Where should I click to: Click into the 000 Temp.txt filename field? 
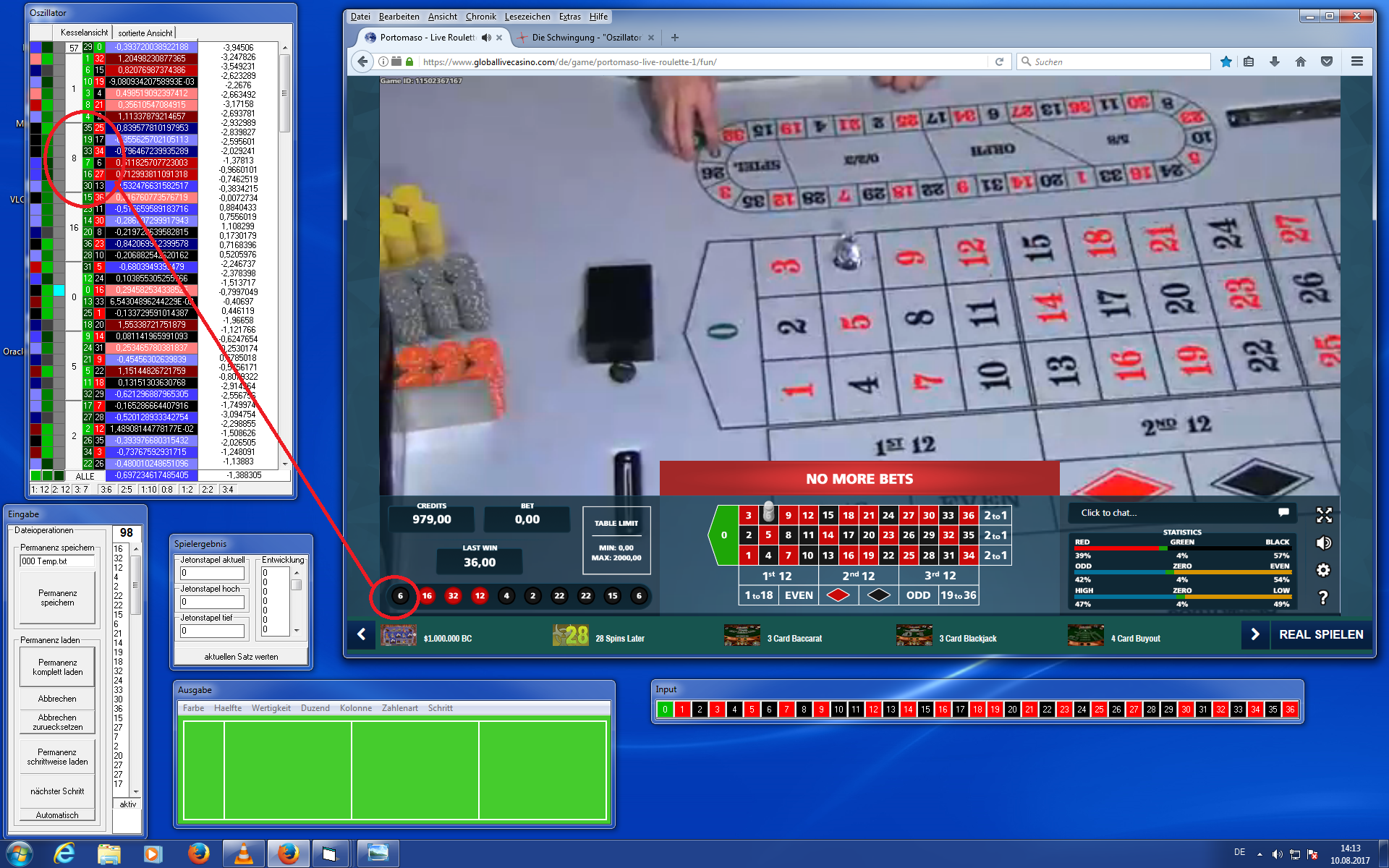tap(57, 561)
